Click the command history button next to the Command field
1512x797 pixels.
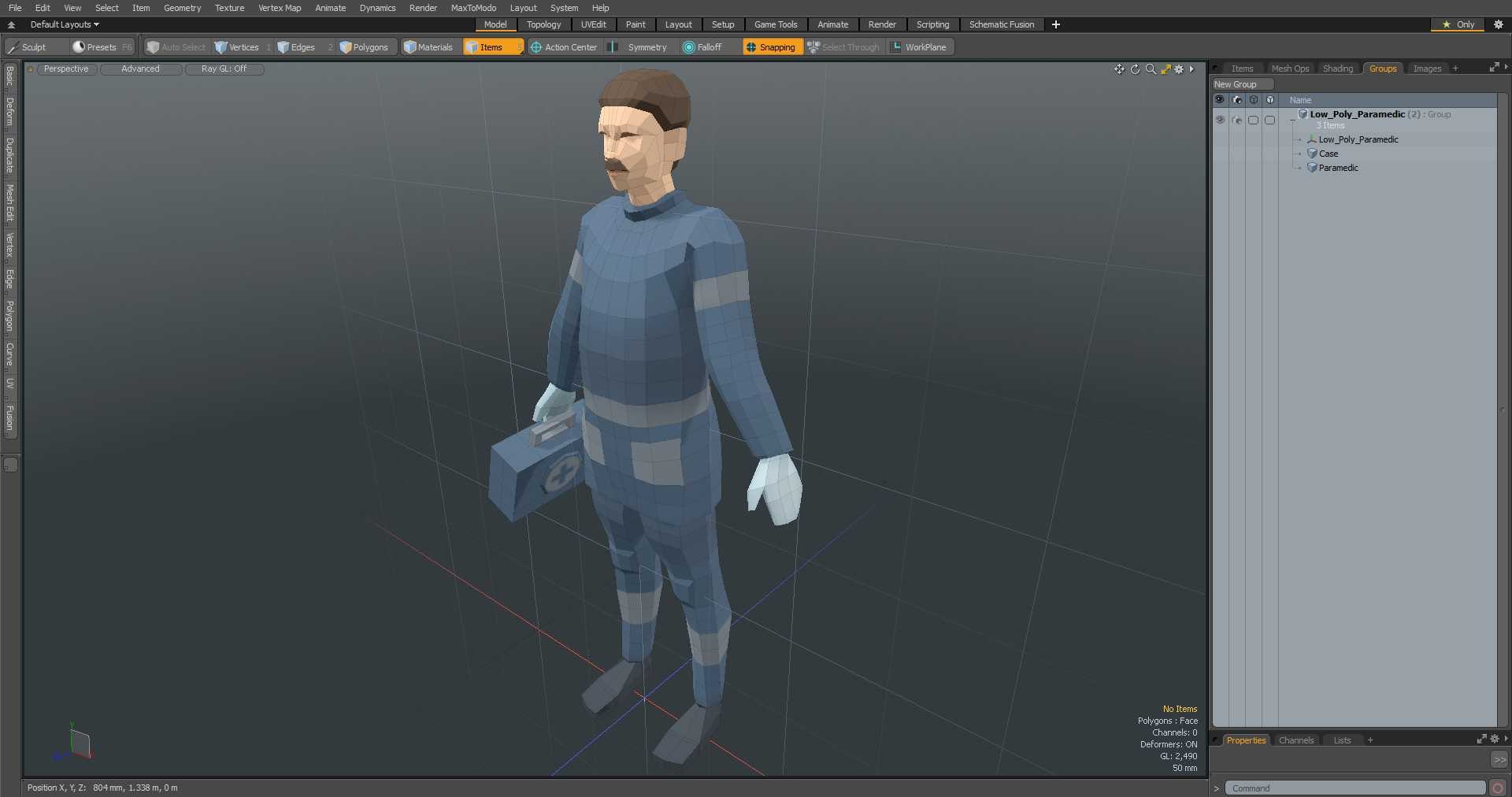pos(1499,788)
